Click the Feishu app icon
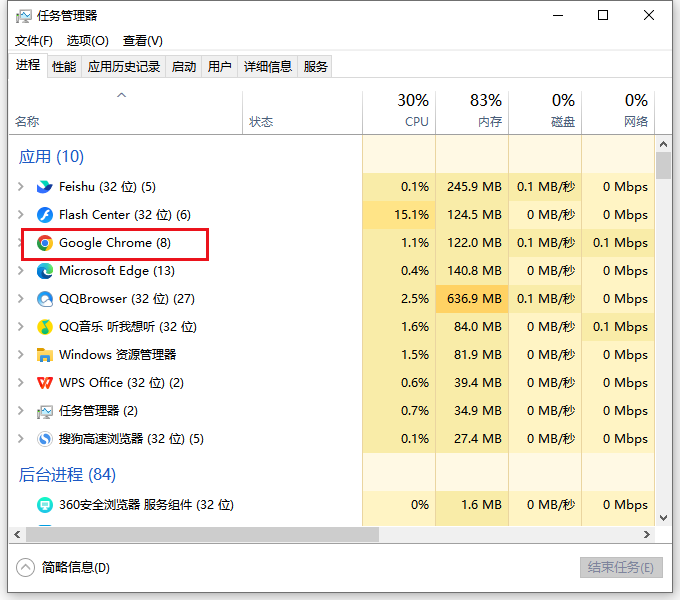This screenshot has width=680, height=600. [45, 187]
